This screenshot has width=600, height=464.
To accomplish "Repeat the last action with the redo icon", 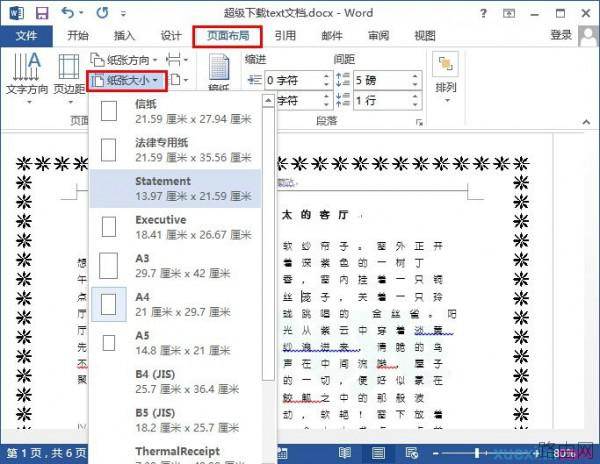I will click(102, 13).
